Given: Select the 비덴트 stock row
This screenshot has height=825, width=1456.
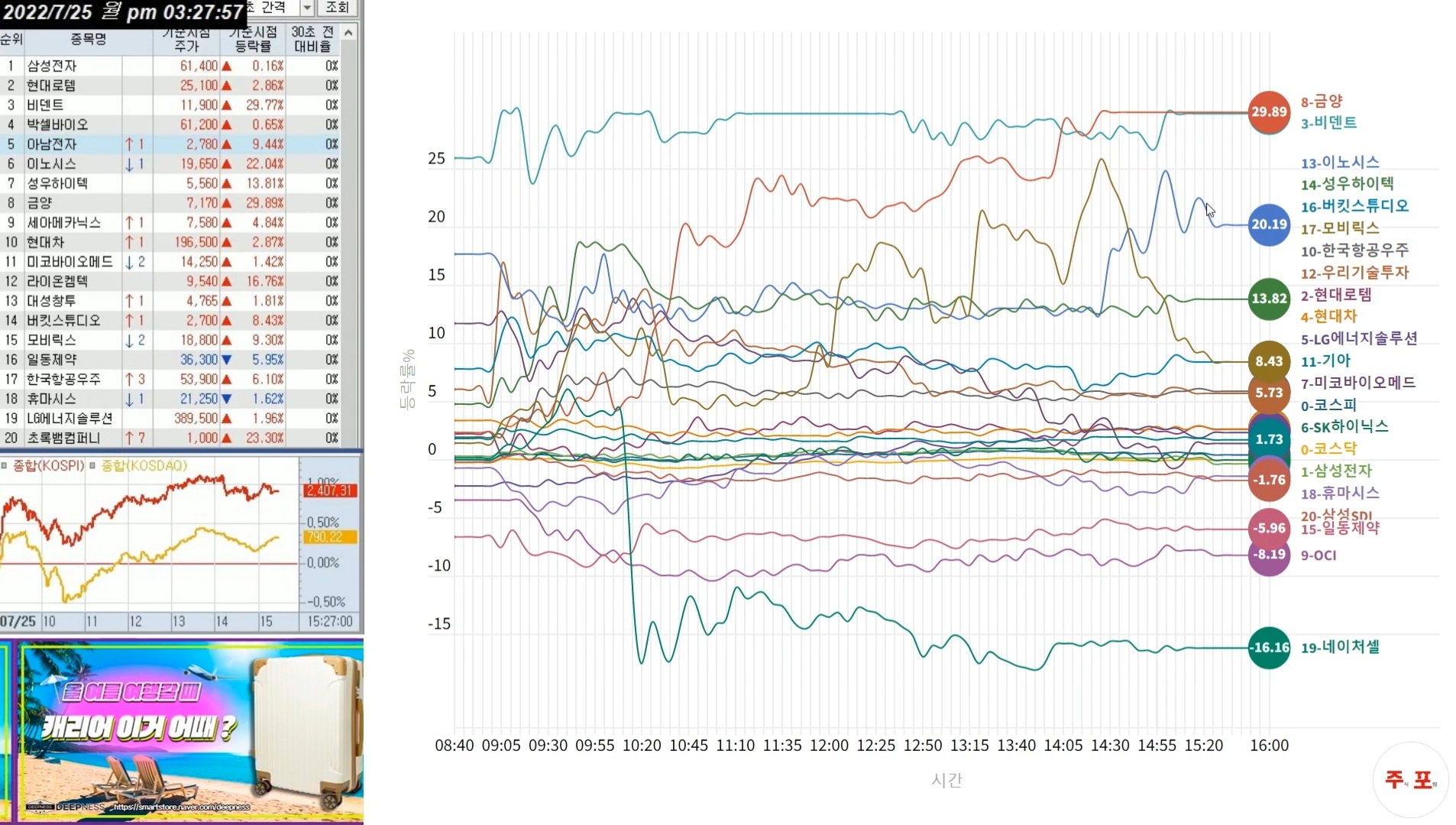Looking at the screenshot, I should 170,105.
